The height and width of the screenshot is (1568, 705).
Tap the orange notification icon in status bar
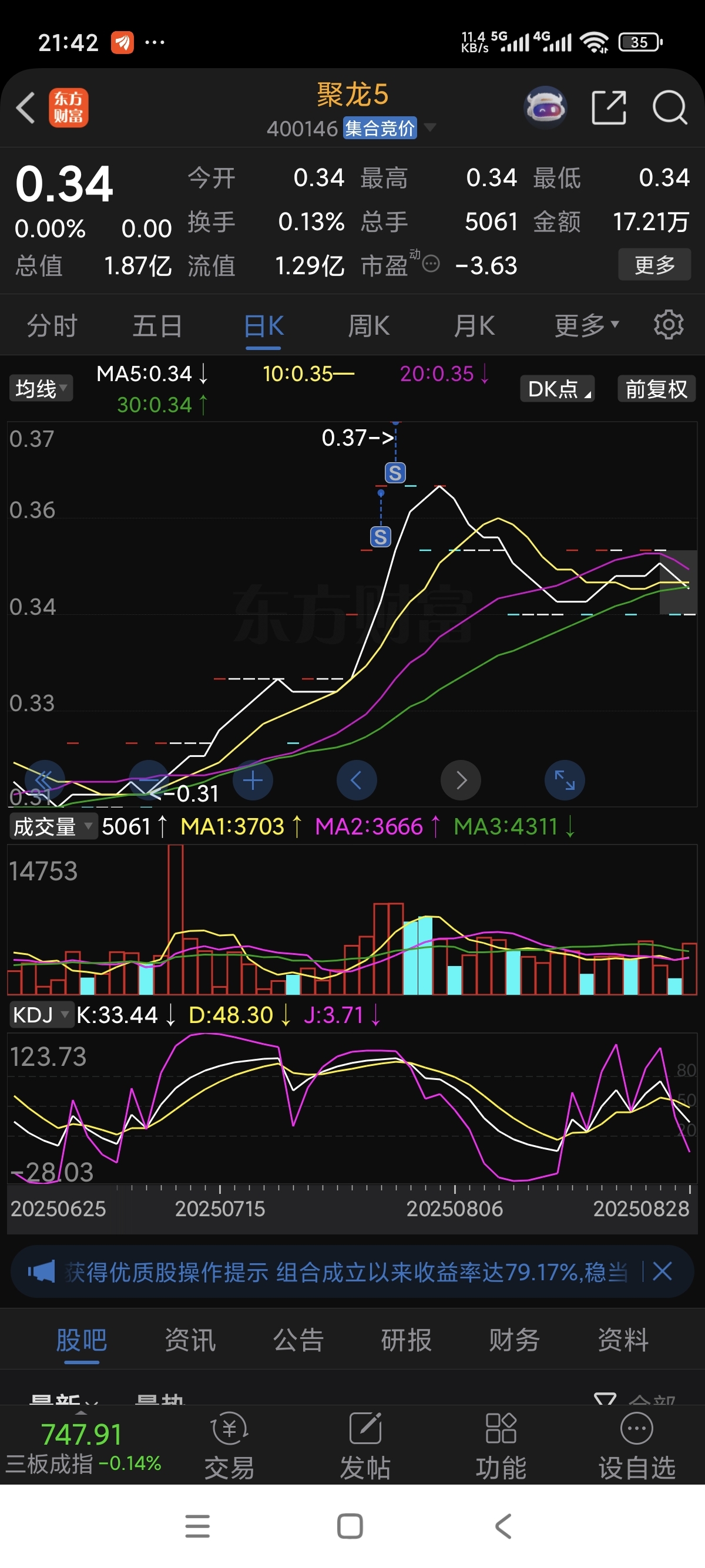point(122,43)
